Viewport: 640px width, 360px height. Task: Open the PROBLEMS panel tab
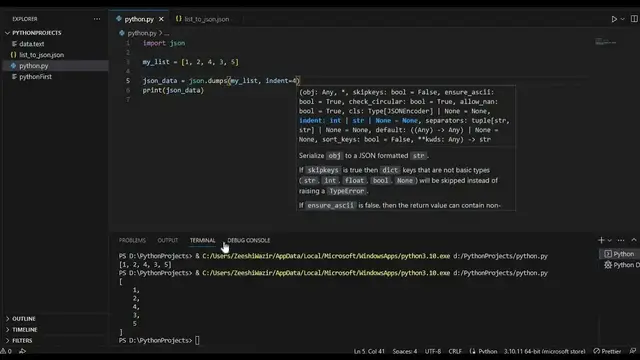pyautogui.click(x=132, y=240)
